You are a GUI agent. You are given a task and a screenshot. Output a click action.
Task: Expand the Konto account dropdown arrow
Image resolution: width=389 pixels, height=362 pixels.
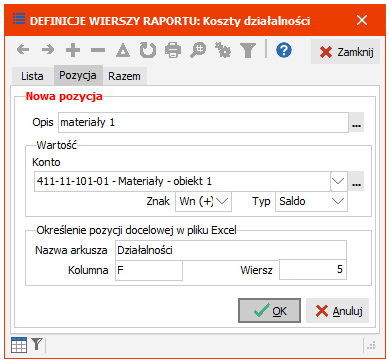(x=339, y=181)
